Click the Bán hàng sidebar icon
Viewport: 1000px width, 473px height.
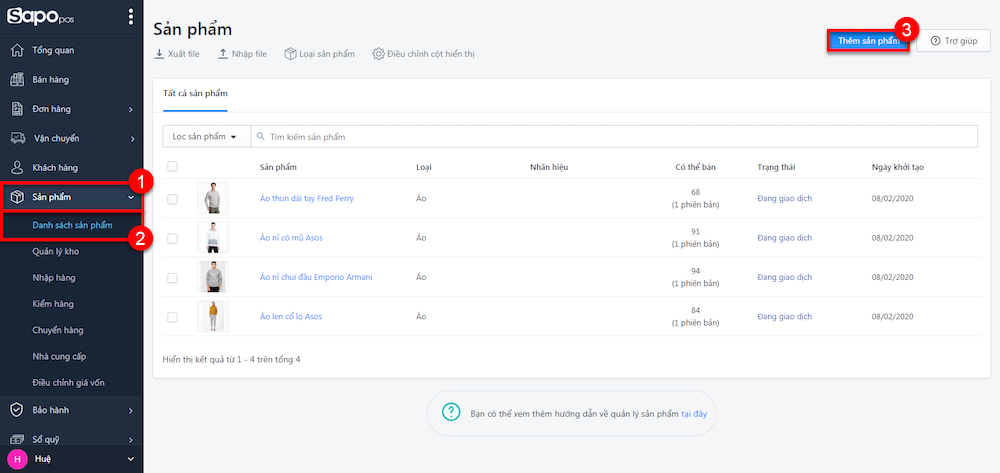[x=17, y=80]
